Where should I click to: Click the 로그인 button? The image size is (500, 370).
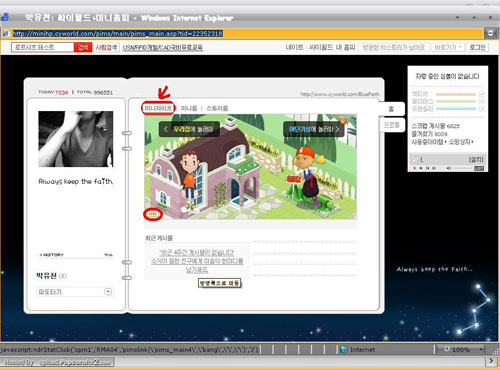pyautogui.click(x=477, y=47)
